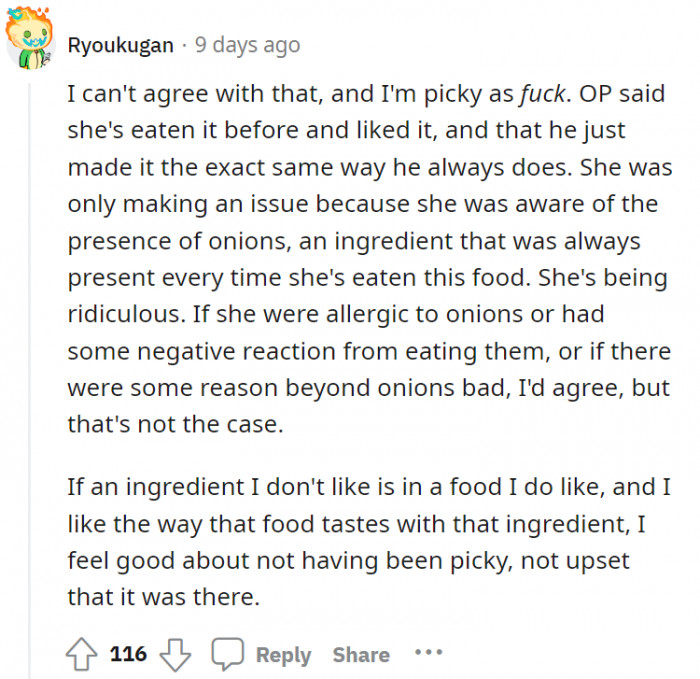
Task: Upvote Ryoukugan's comment
Action: click(x=82, y=655)
